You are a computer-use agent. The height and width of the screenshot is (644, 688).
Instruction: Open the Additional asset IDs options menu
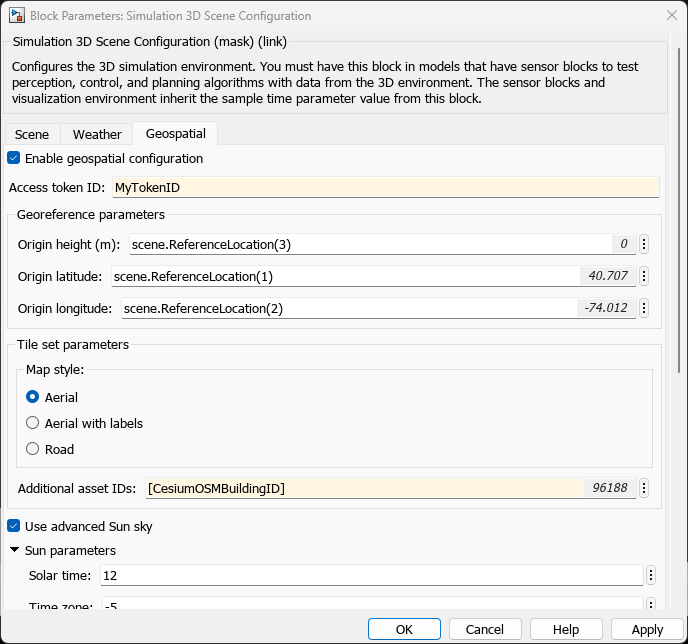tap(644, 488)
